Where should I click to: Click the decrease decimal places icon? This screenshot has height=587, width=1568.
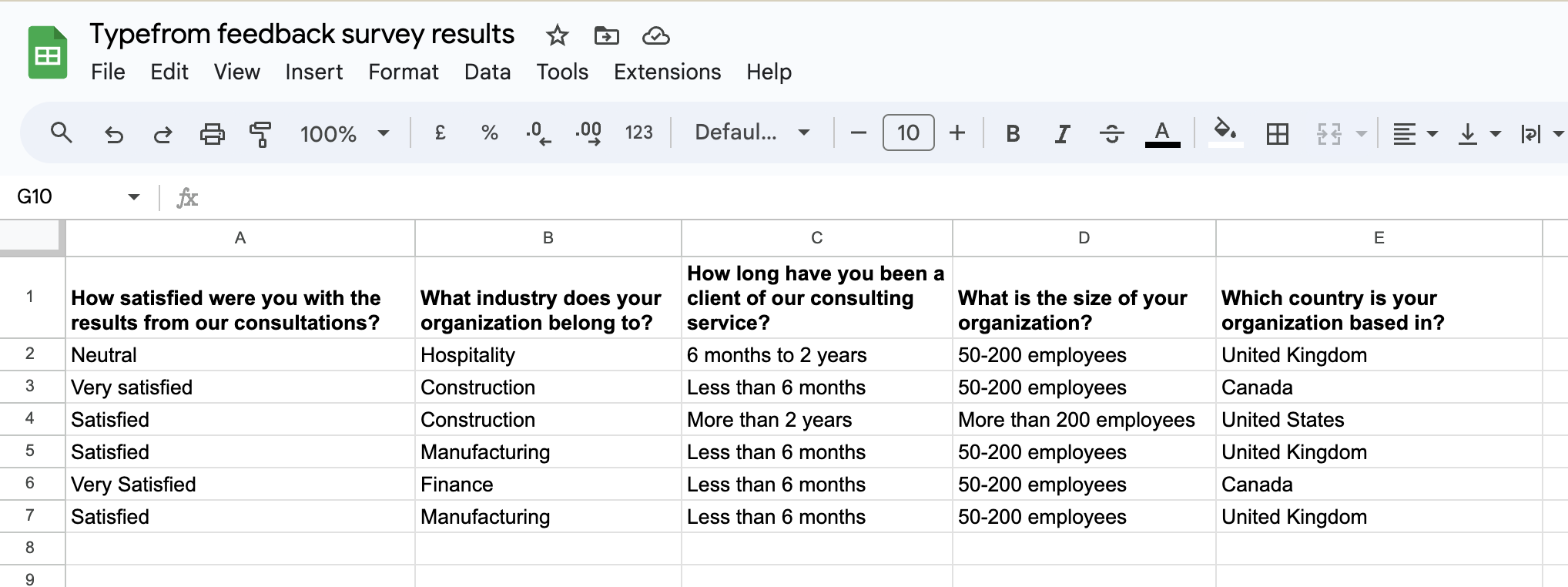tap(538, 134)
